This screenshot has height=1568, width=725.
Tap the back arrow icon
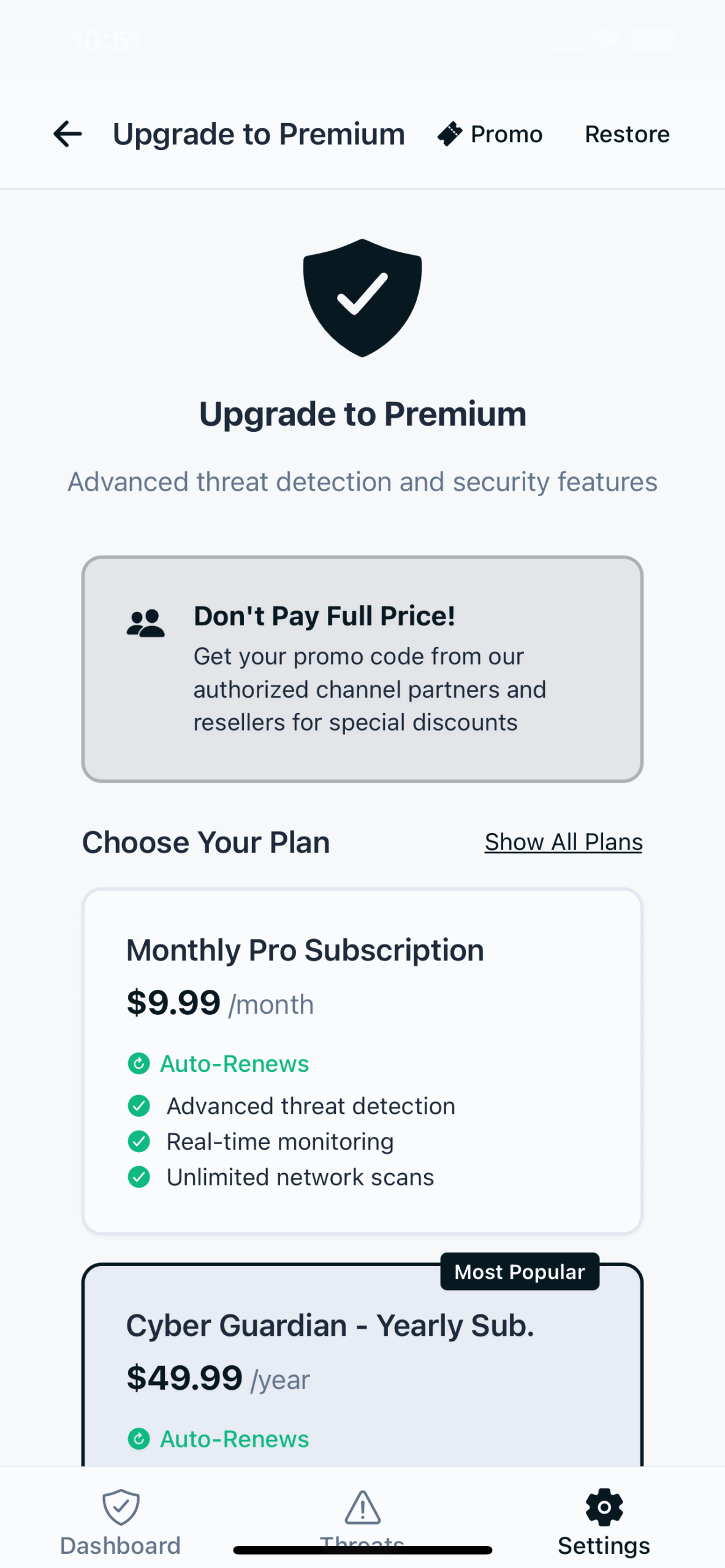point(67,134)
